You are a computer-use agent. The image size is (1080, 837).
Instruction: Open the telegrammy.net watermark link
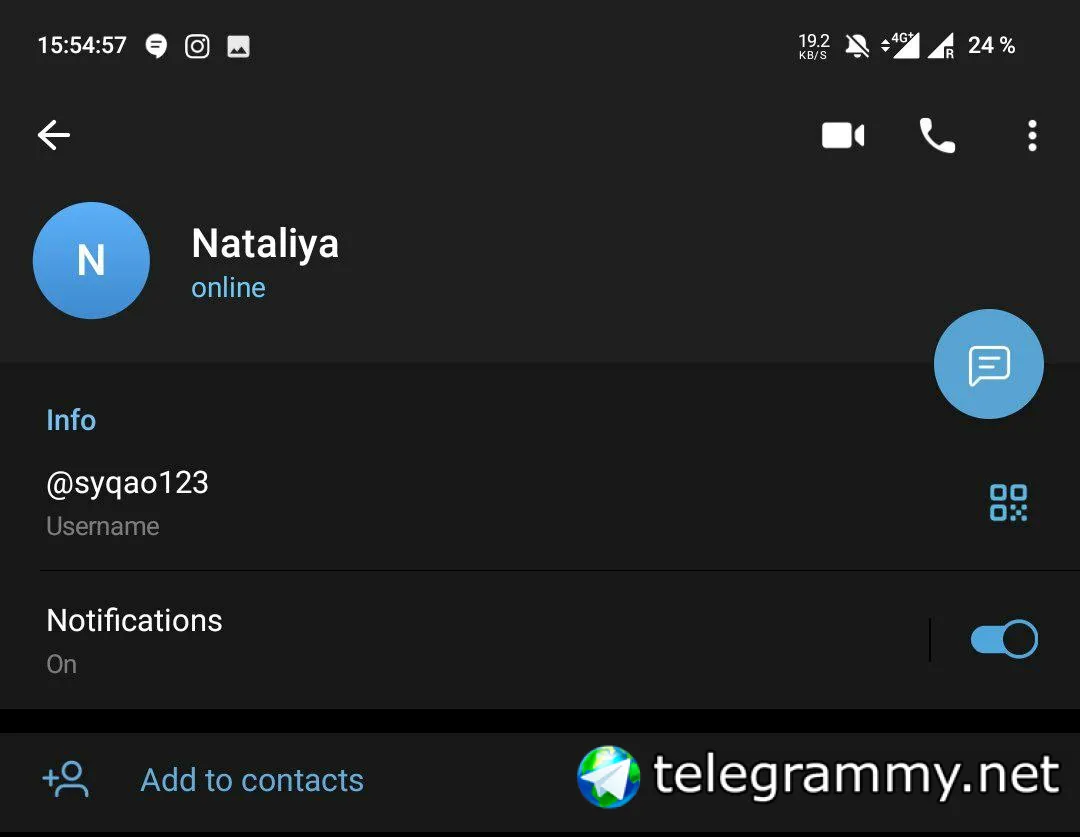point(818,776)
